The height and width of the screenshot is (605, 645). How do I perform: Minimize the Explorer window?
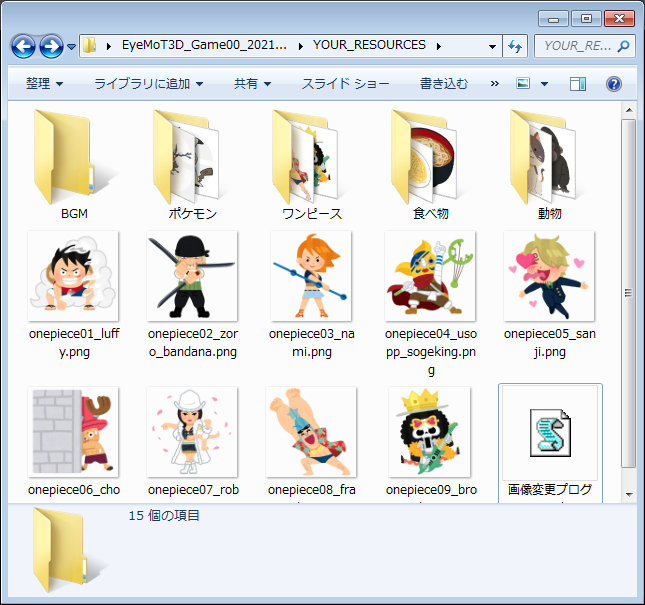tap(553, 19)
